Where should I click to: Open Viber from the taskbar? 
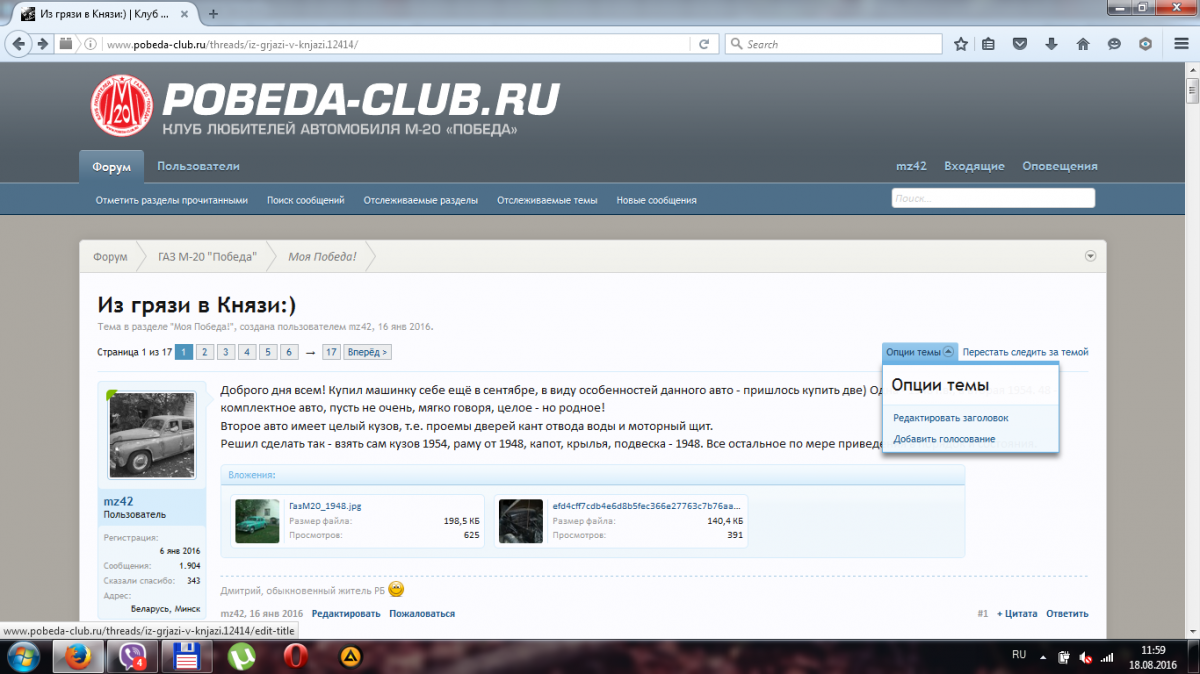133,656
